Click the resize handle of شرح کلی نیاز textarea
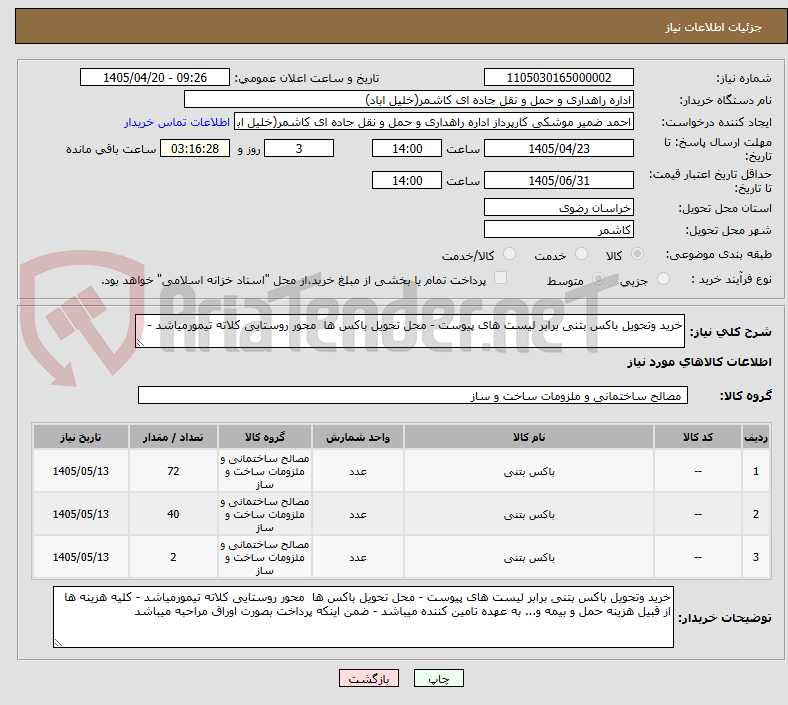This screenshot has width=788, height=705. (140, 343)
